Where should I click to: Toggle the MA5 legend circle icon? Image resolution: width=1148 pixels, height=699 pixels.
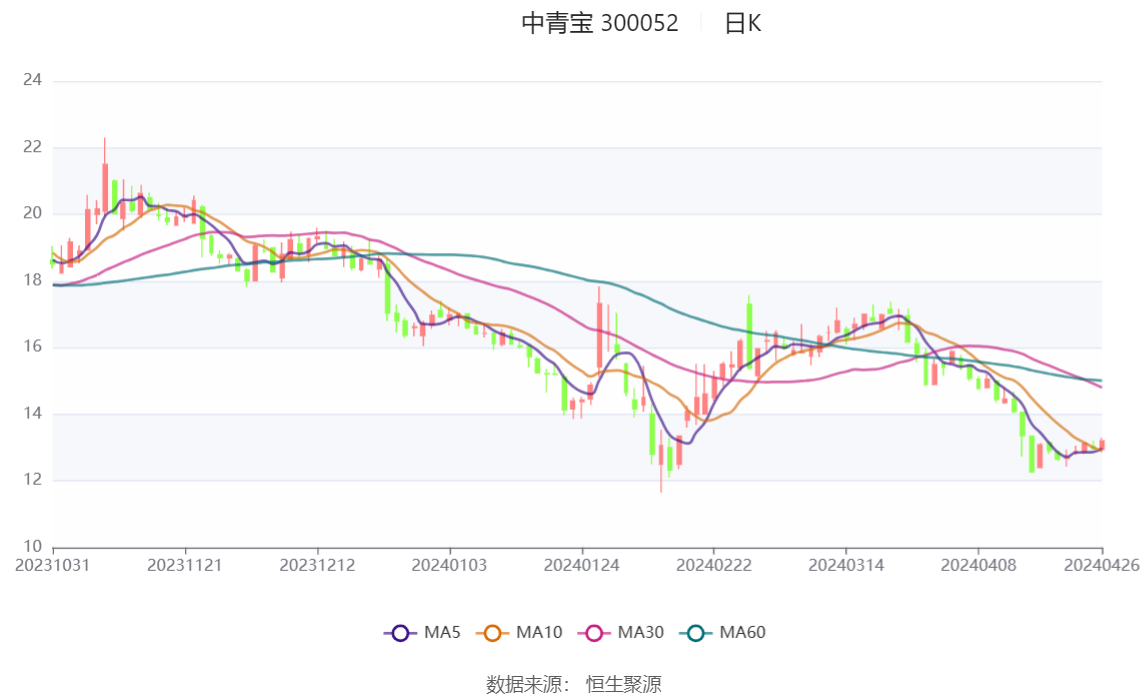coord(400,633)
